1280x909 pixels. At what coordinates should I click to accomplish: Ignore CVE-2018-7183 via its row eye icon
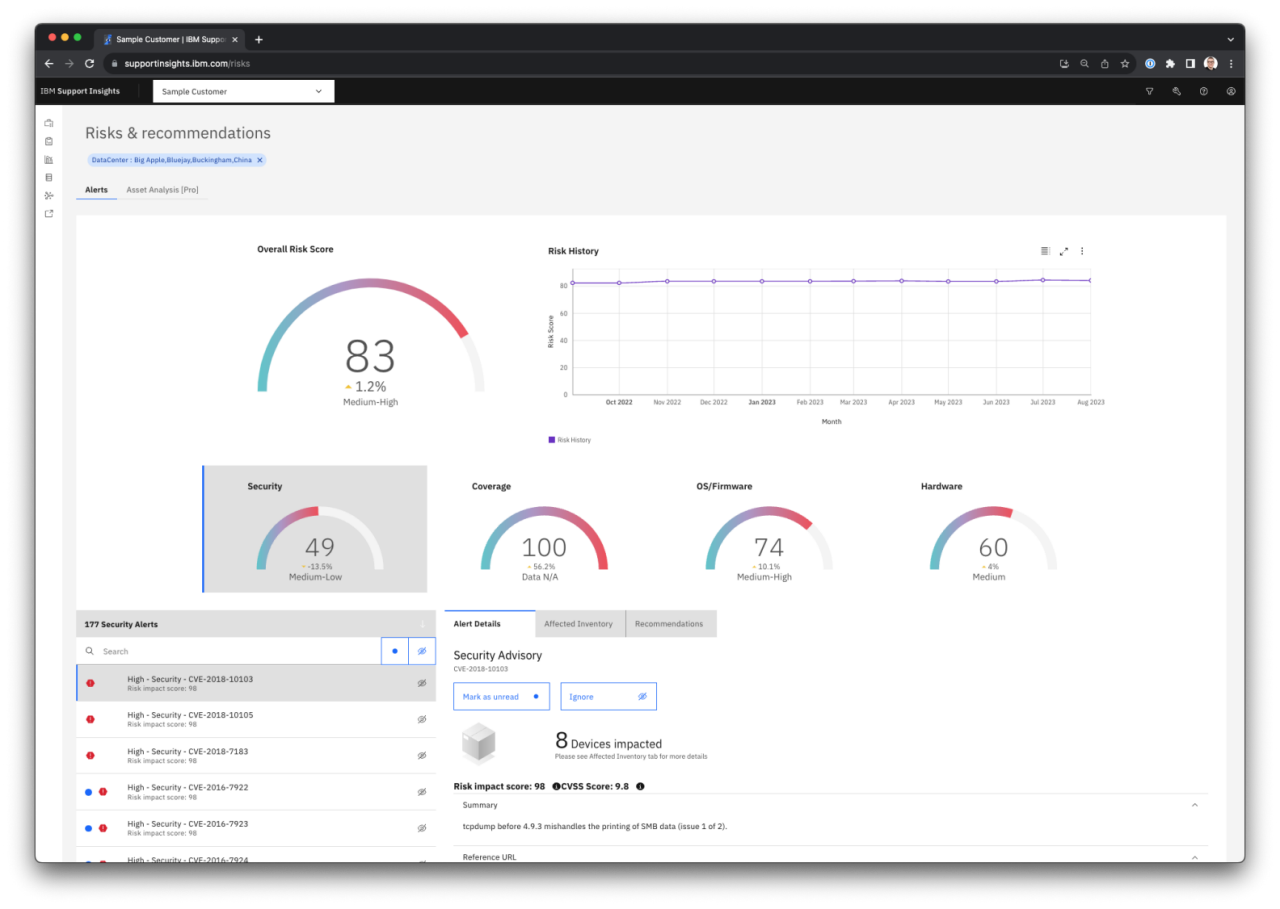point(422,755)
